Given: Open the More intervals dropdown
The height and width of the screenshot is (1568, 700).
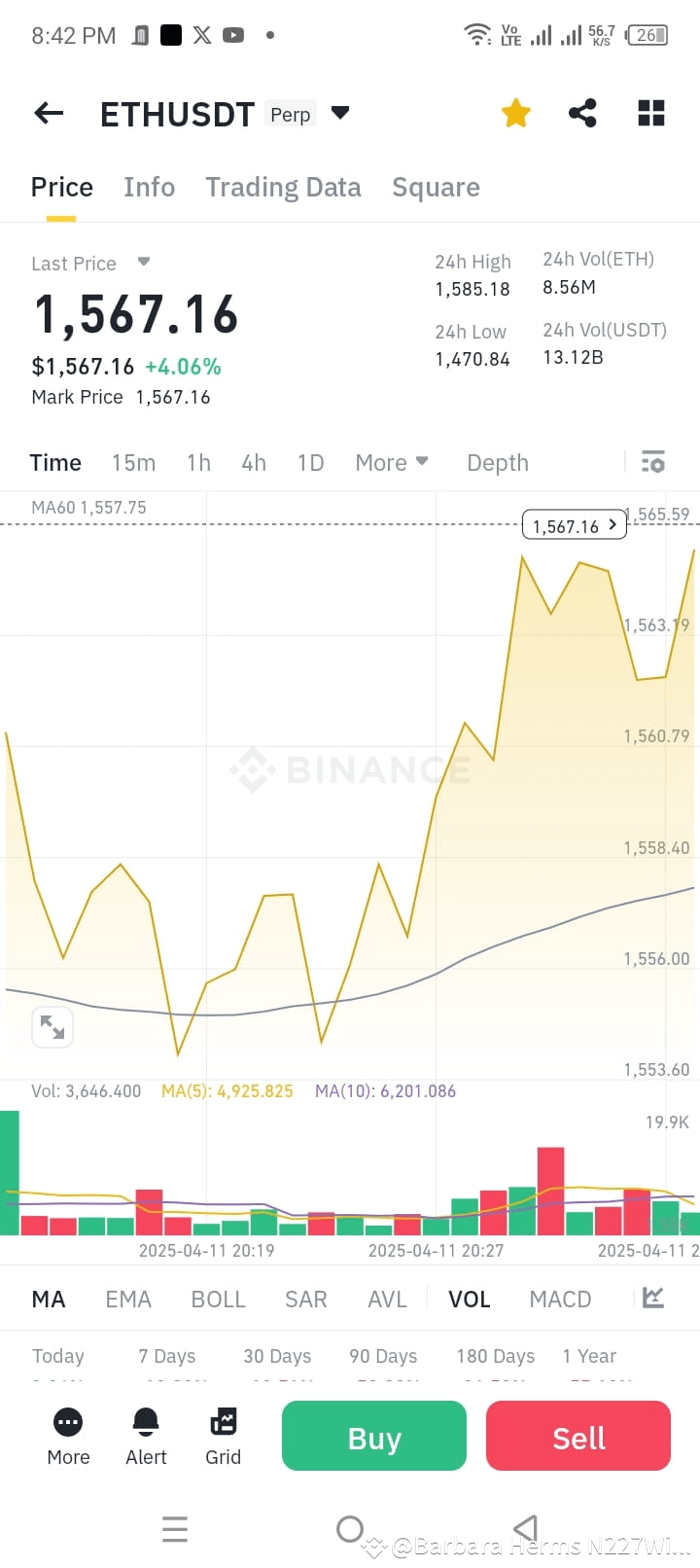Looking at the screenshot, I should [392, 463].
